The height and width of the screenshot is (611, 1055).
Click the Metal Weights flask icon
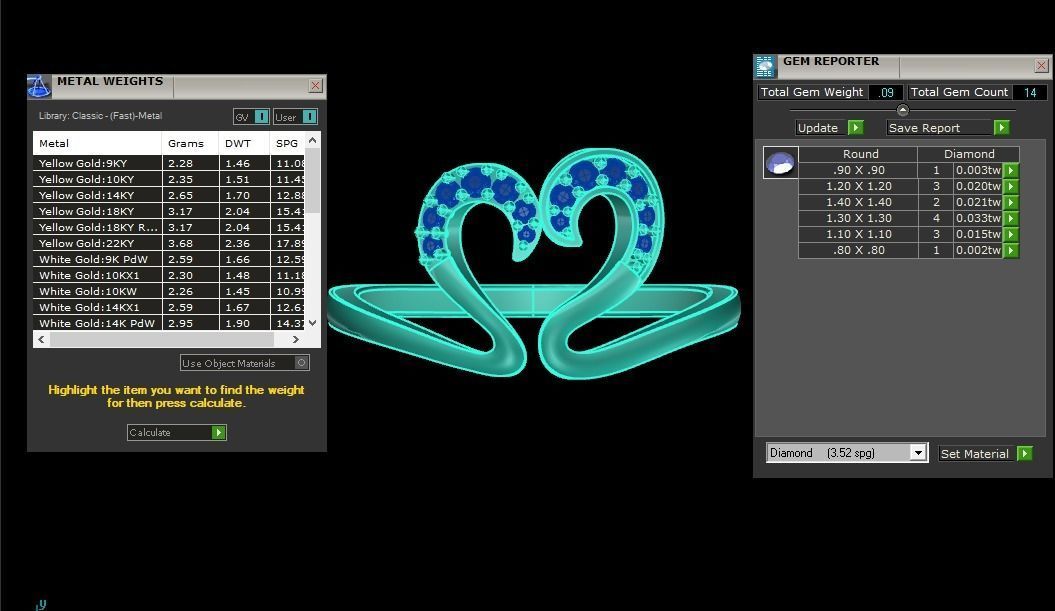[39, 86]
